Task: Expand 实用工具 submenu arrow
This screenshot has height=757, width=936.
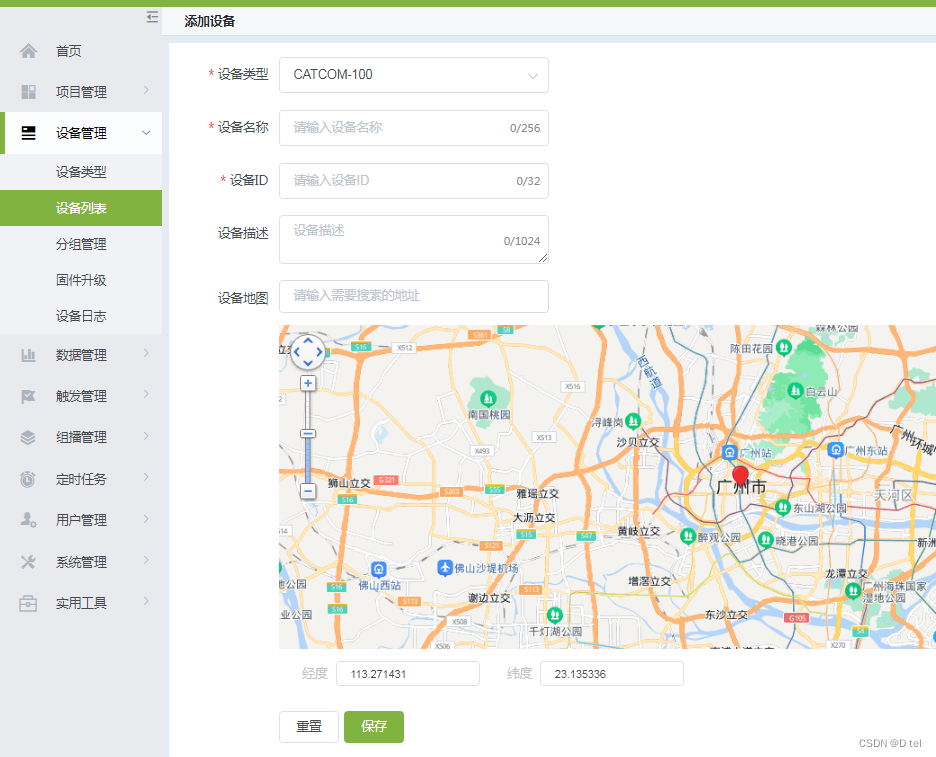Action: 146,601
